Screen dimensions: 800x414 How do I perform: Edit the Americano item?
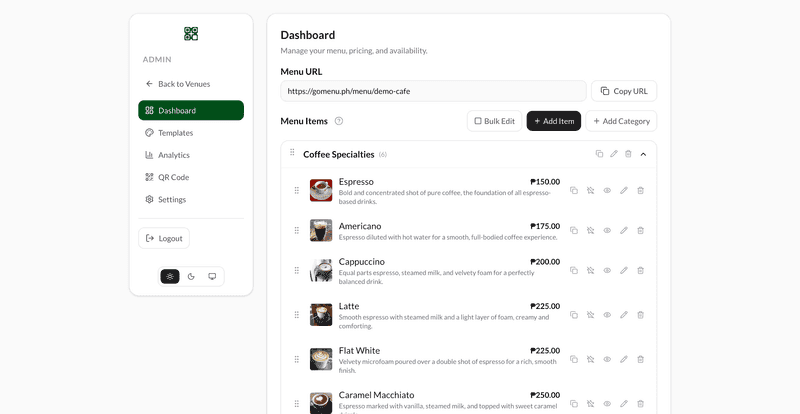click(623, 230)
